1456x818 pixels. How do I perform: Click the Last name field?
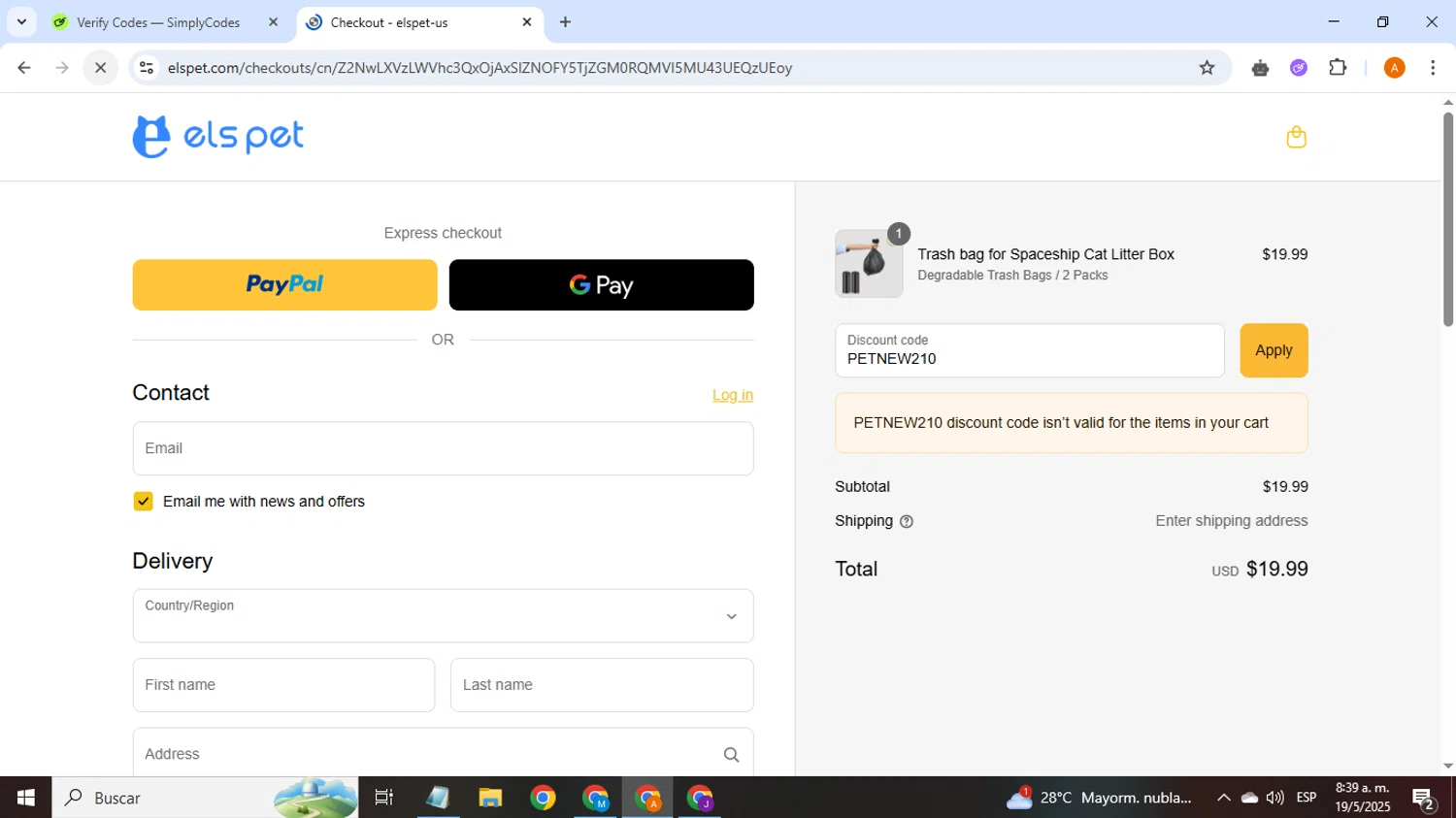tap(602, 685)
